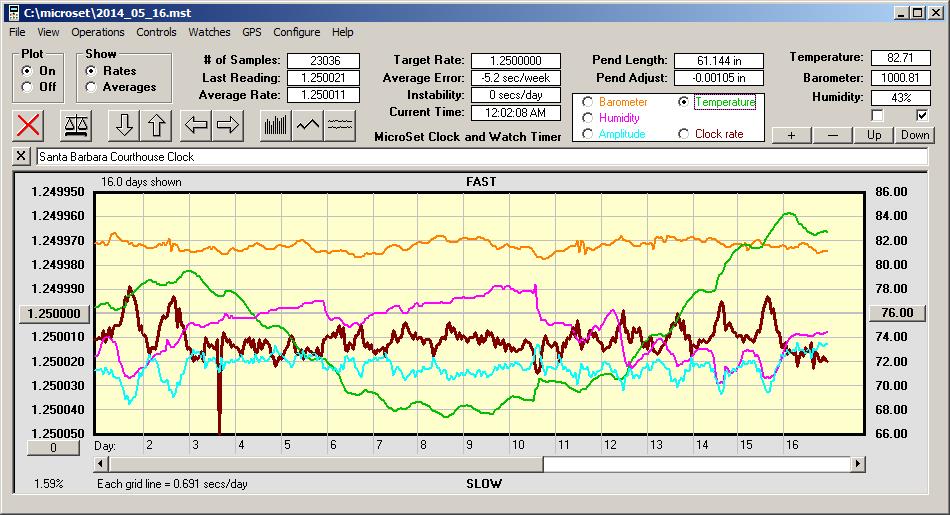Select the wavy lines graph icon
Viewport: 950px width, 515px height.
click(340, 125)
